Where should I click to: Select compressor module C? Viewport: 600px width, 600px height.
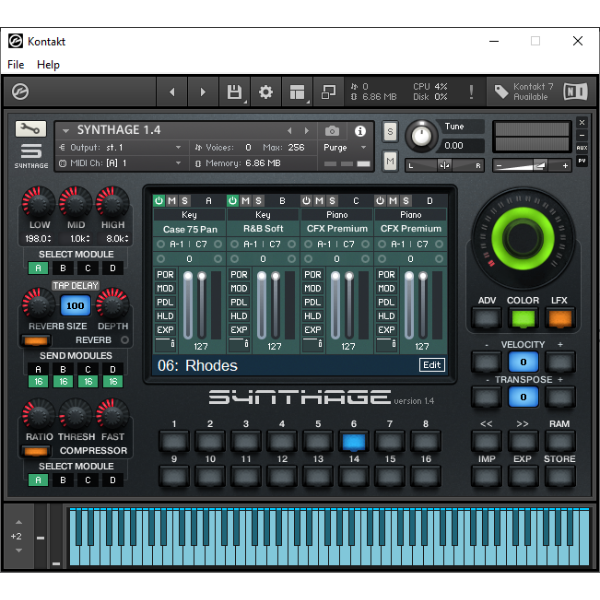(88, 480)
